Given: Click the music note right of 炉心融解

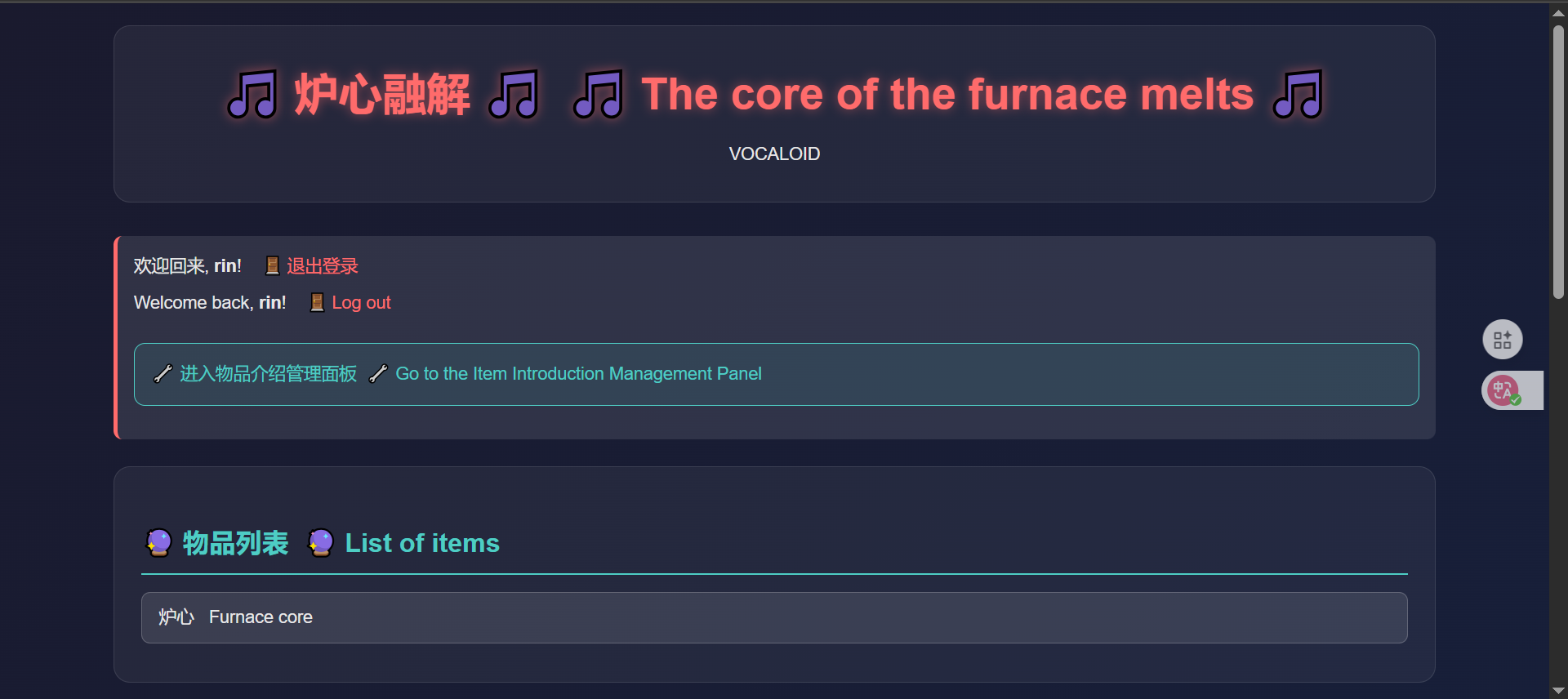Looking at the screenshot, I should pyautogui.click(x=514, y=95).
